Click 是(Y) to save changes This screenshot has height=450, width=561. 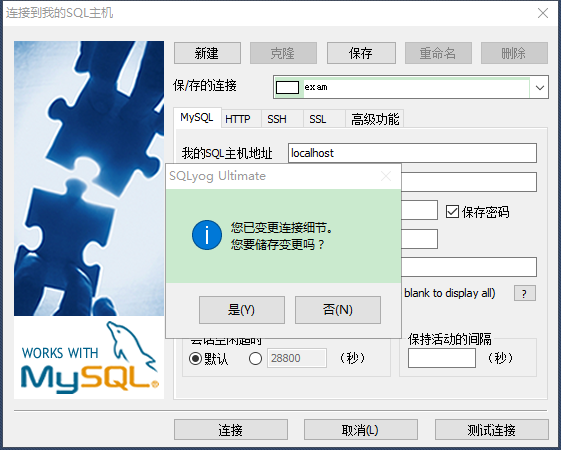(242, 310)
